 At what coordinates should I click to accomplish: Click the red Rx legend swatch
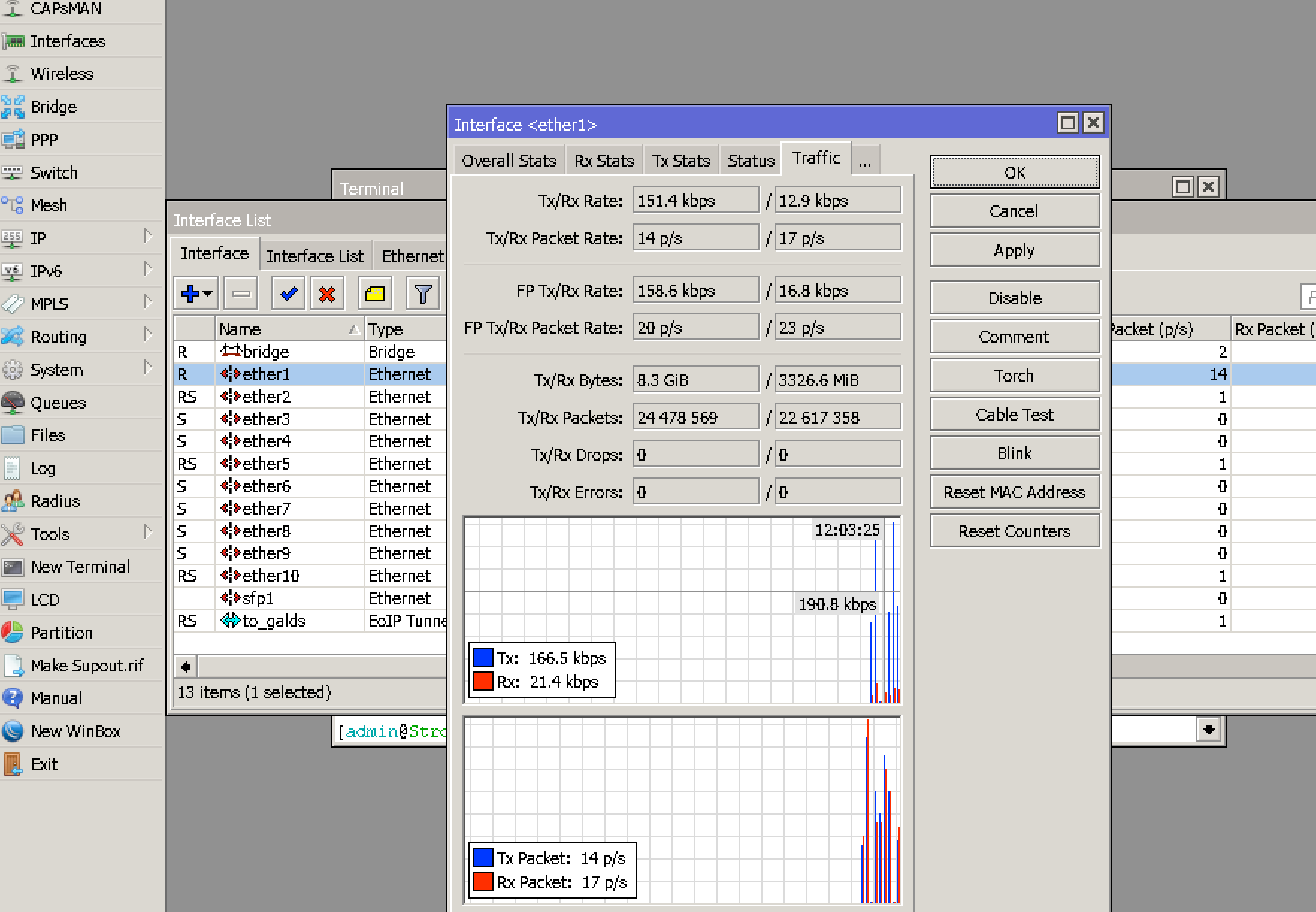coord(483,681)
